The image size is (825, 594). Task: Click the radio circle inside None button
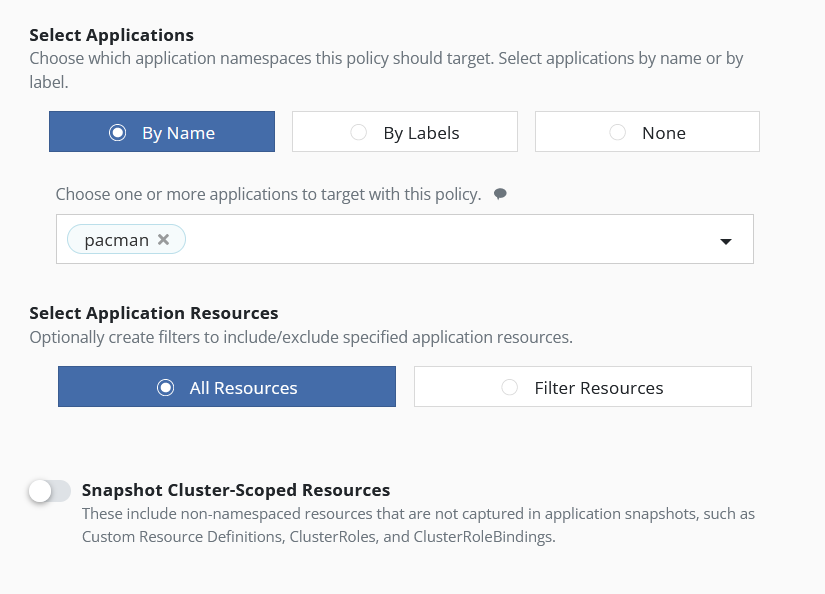click(618, 132)
